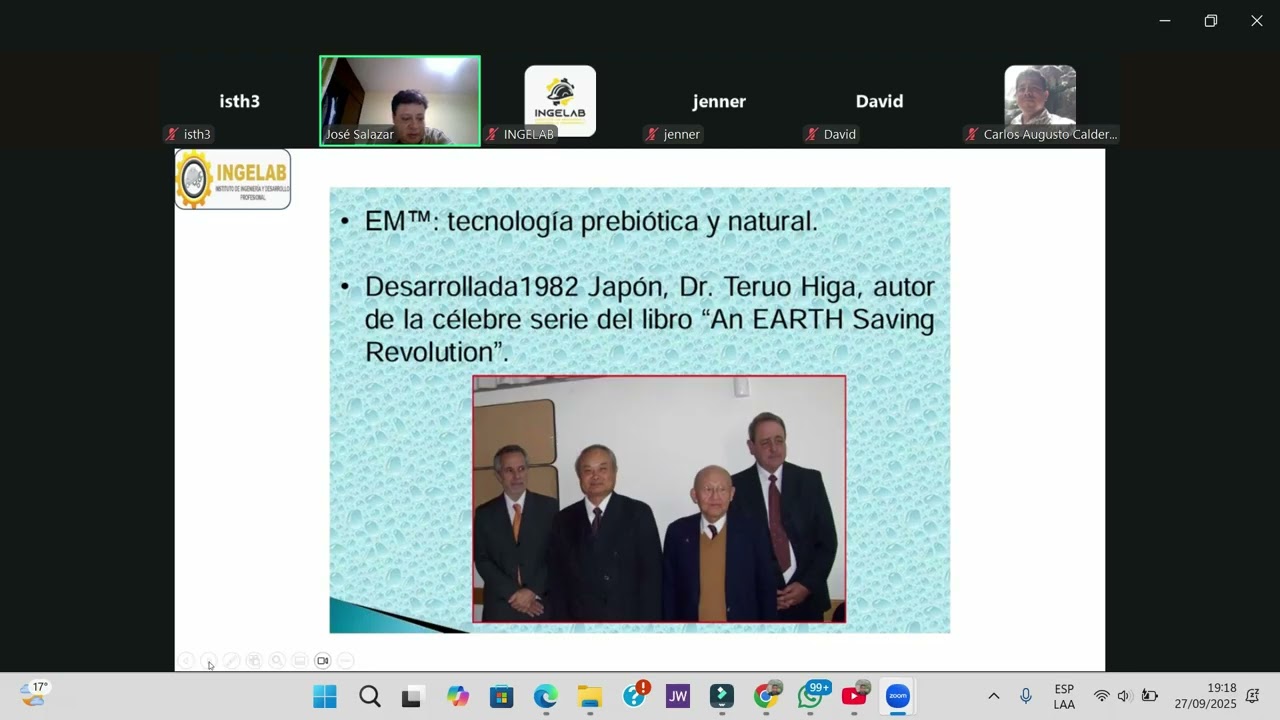
Task: Click the slideshow previous slide arrow
Action: [186, 661]
